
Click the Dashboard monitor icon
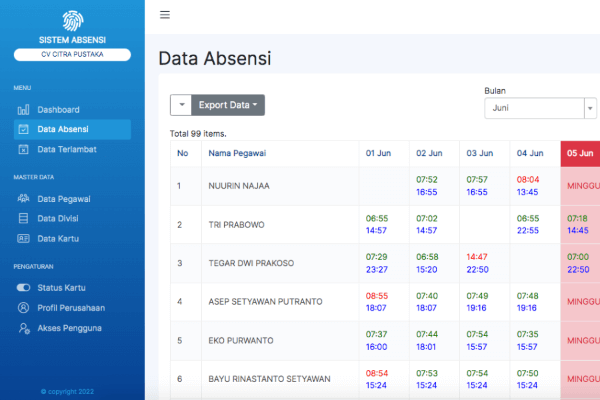[24, 110]
